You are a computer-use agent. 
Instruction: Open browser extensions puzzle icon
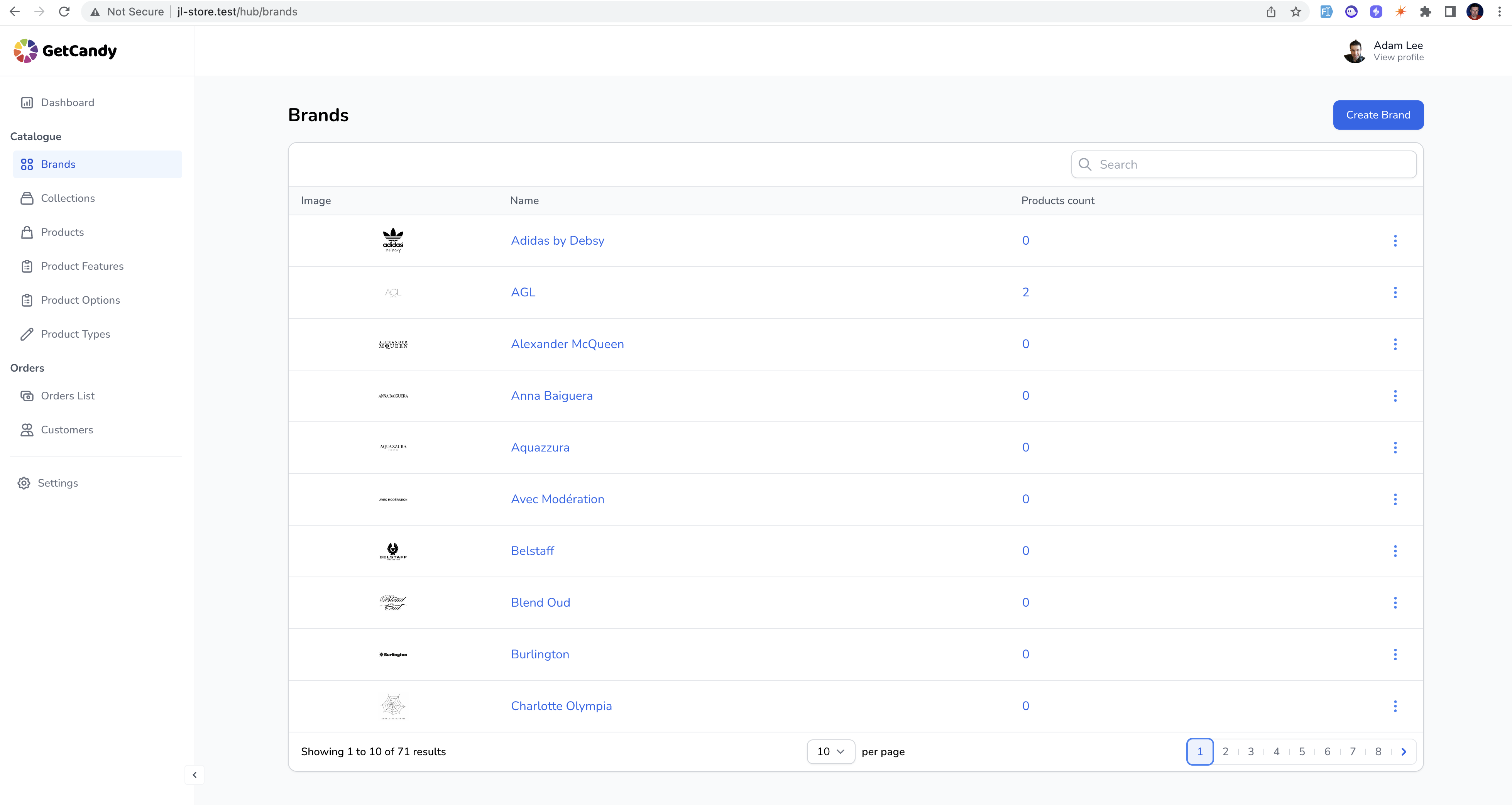pos(1425,12)
